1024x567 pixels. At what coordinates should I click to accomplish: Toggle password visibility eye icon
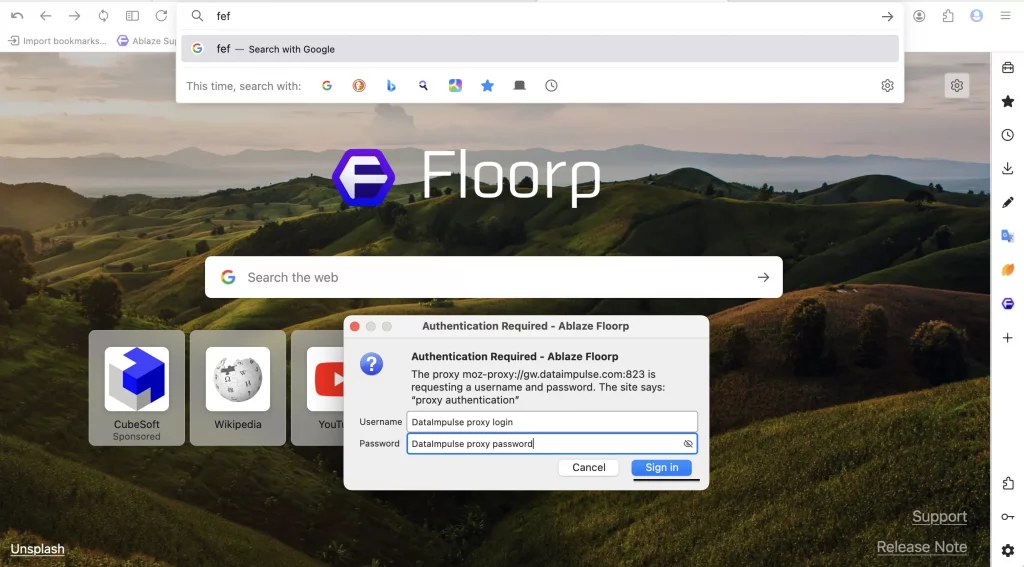pyautogui.click(x=688, y=444)
